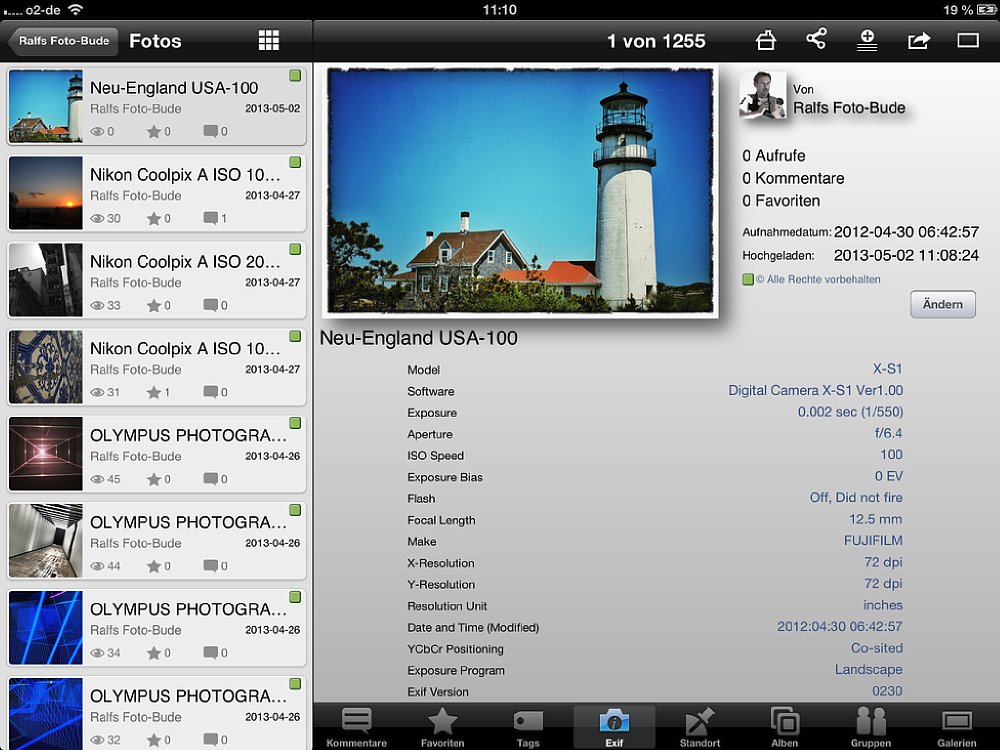Tap the green status square on Neu-England item
The image size is (1000, 750).
(295, 76)
